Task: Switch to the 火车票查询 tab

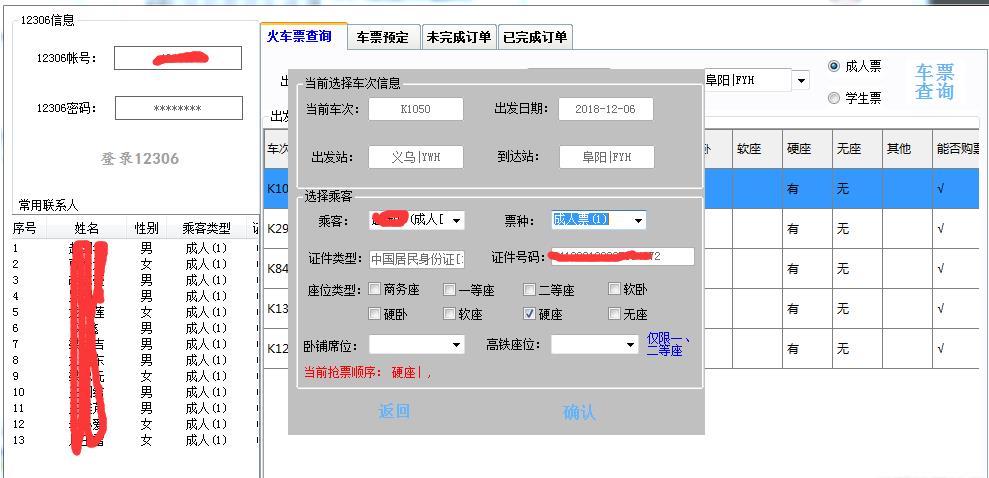Action: [299, 36]
